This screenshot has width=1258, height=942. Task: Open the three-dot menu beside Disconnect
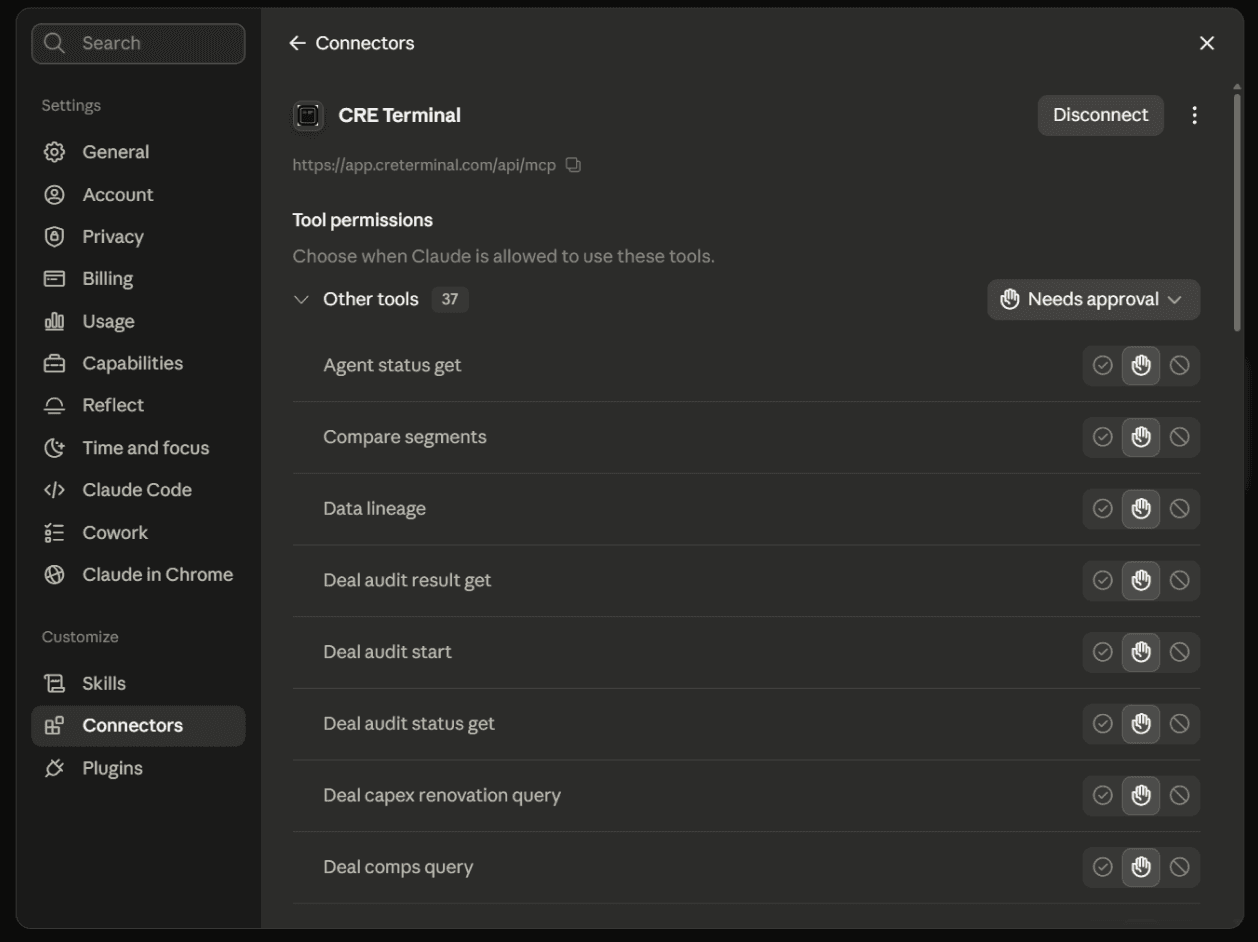(x=1194, y=115)
